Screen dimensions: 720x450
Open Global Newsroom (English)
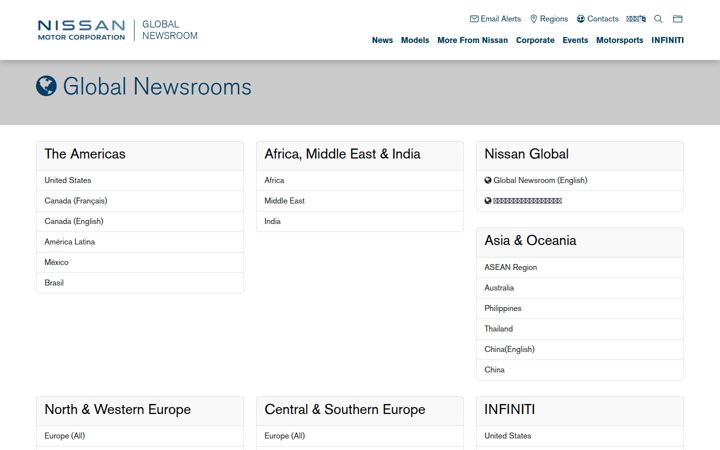(x=580, y=180)
